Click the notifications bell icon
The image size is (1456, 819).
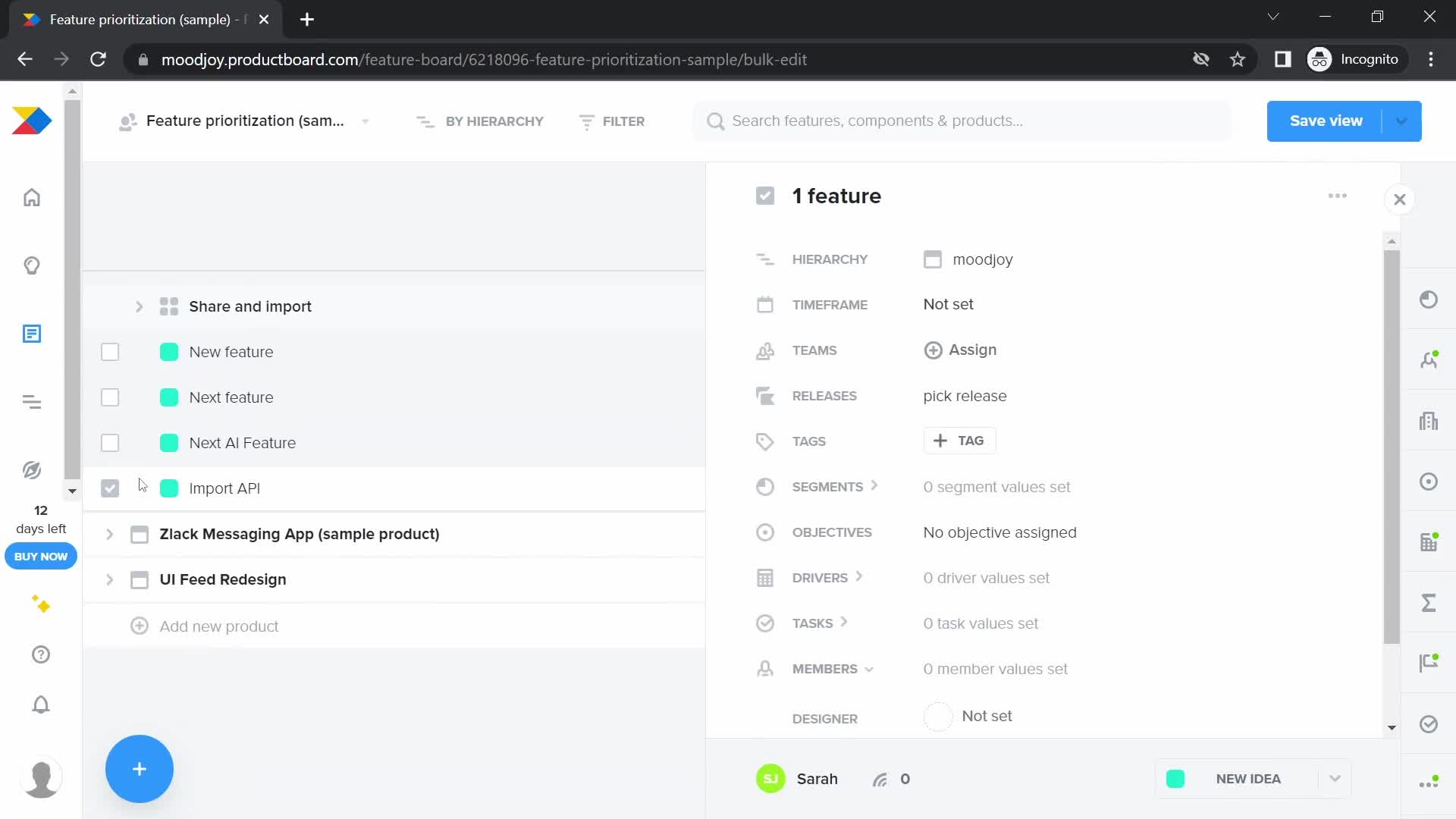point(40,705)
